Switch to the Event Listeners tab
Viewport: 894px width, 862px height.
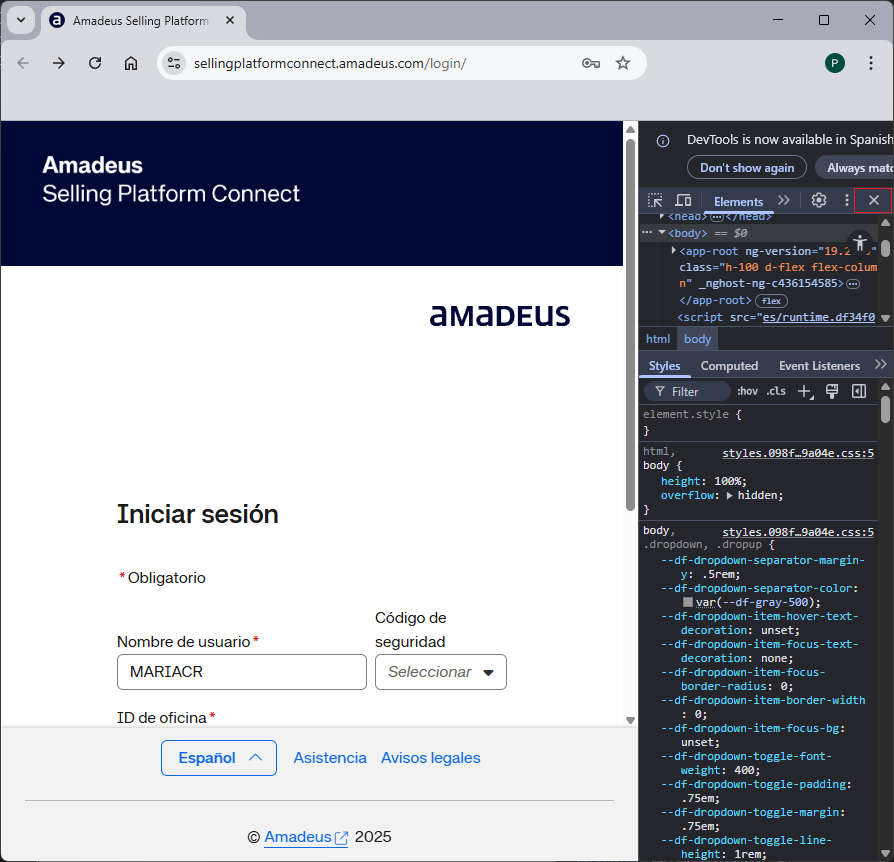(819, 366)
